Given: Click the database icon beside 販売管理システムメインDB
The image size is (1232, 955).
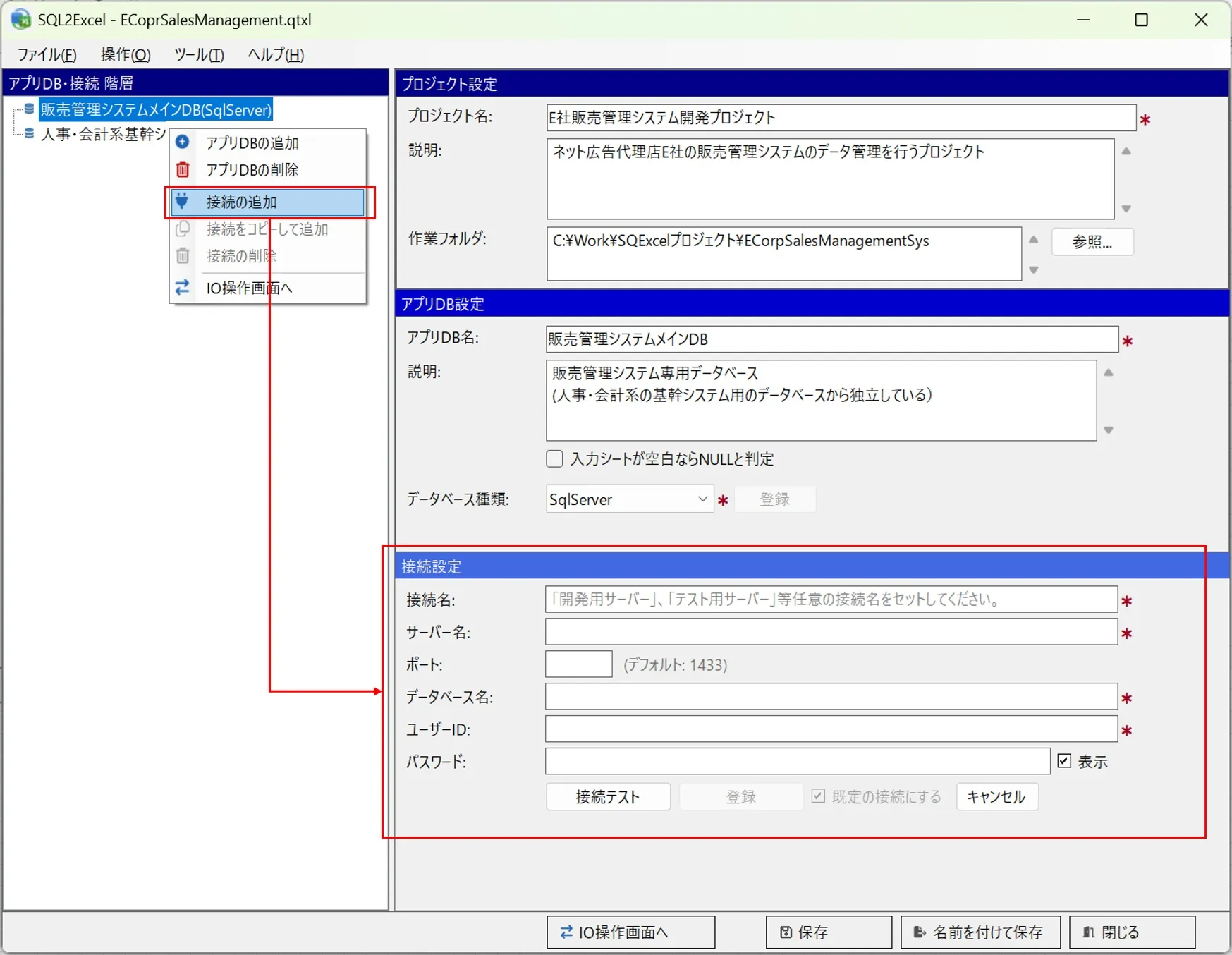Looking at the screenshot, I should point(29,109).
